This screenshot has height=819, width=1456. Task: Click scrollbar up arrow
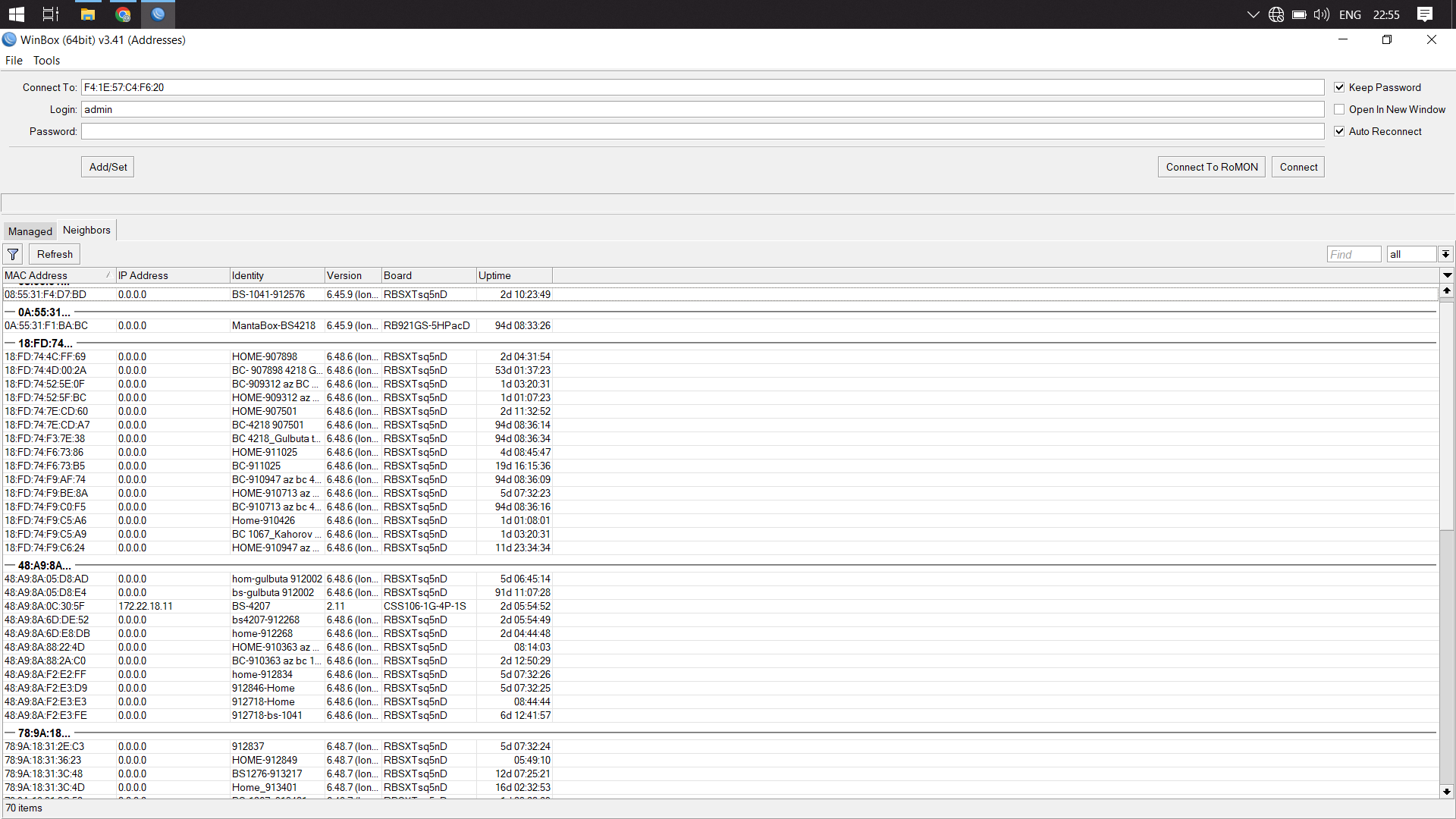1447,290
